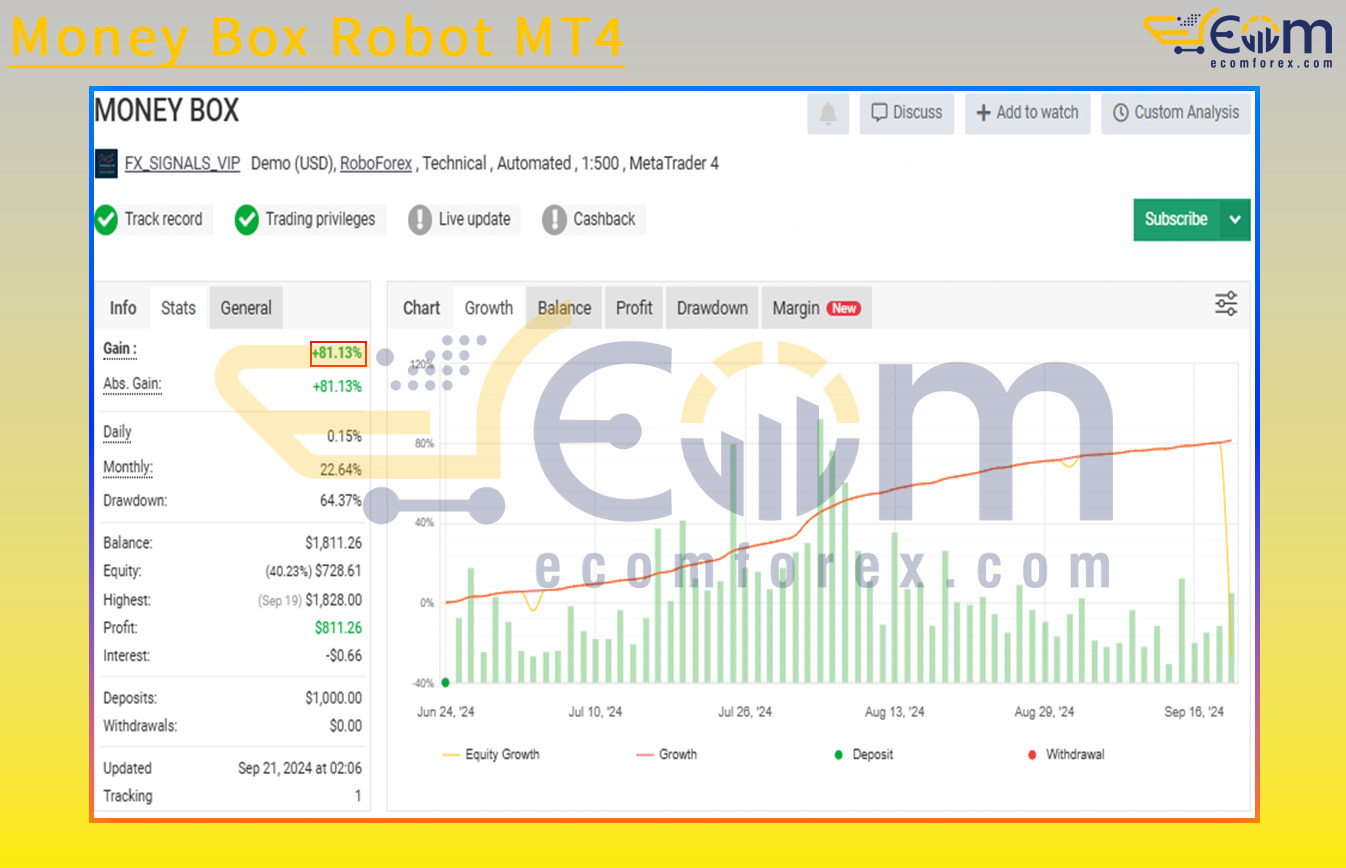Viewport: 1346px width, 868px height.
Task: Click the ecomforex.com logo top right
Action: coord(1238,38)
